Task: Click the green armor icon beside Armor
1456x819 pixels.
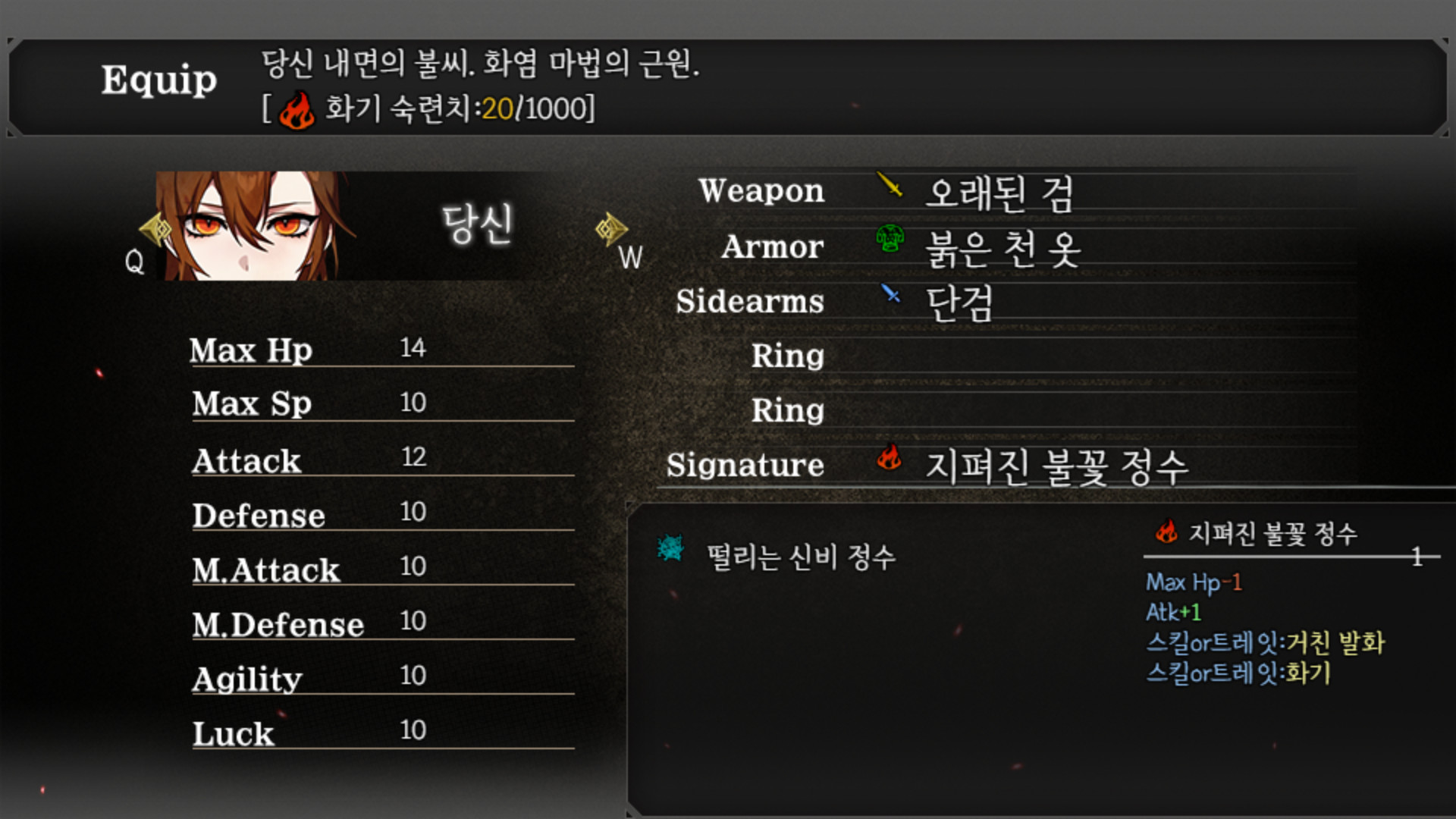Action: click(x=890, y=239)
